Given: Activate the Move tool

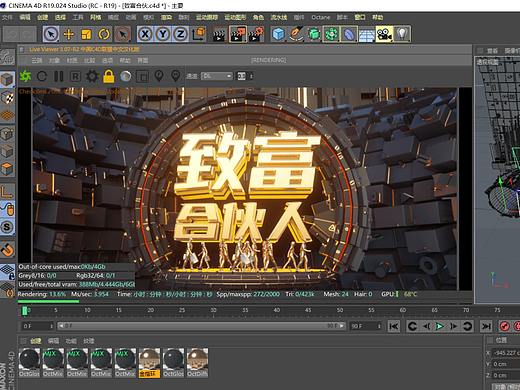Looking at the screenshot, I should coord(69,34).
